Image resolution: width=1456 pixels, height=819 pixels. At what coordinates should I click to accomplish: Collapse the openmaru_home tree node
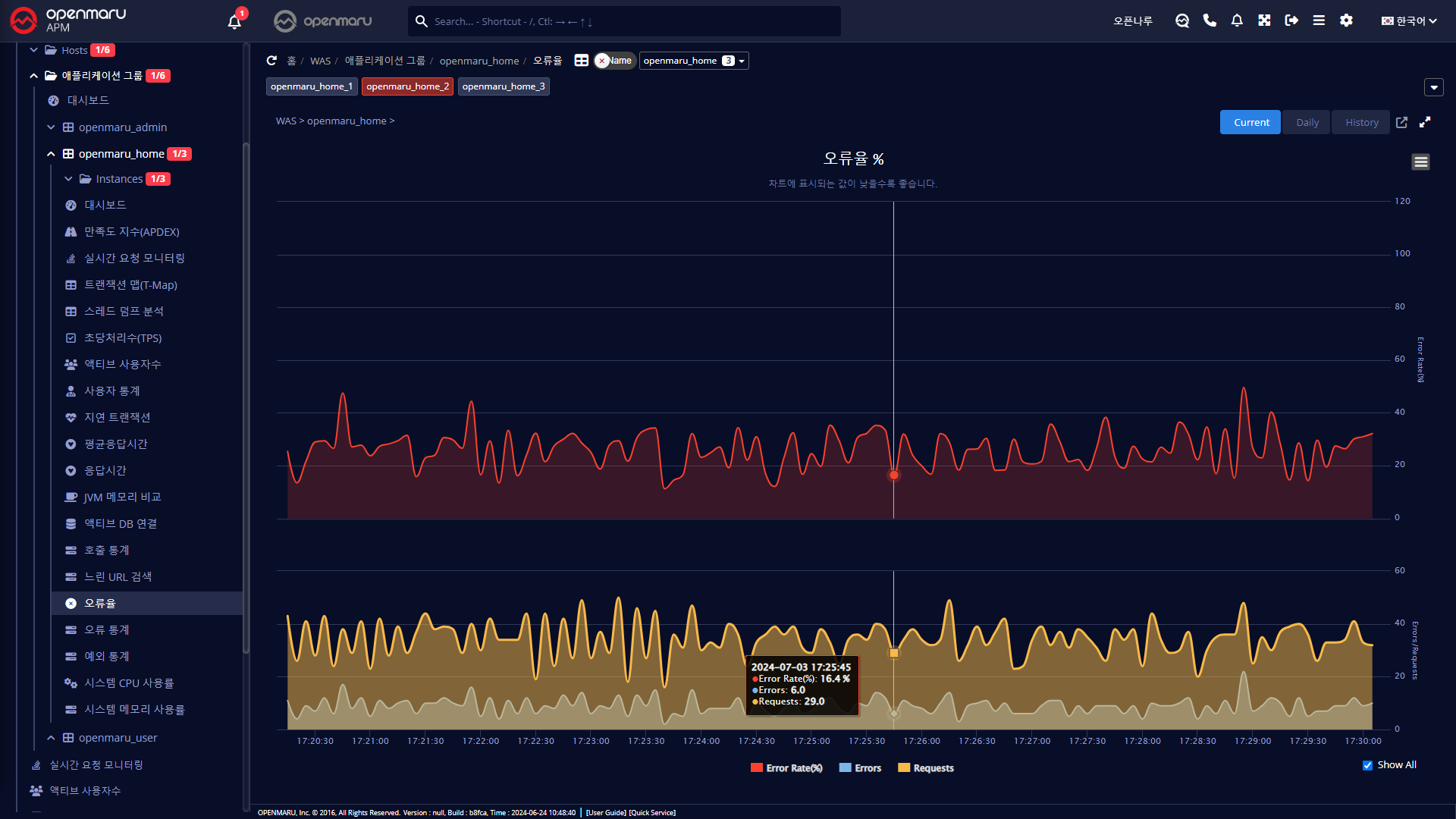click(x=51, y=154)
